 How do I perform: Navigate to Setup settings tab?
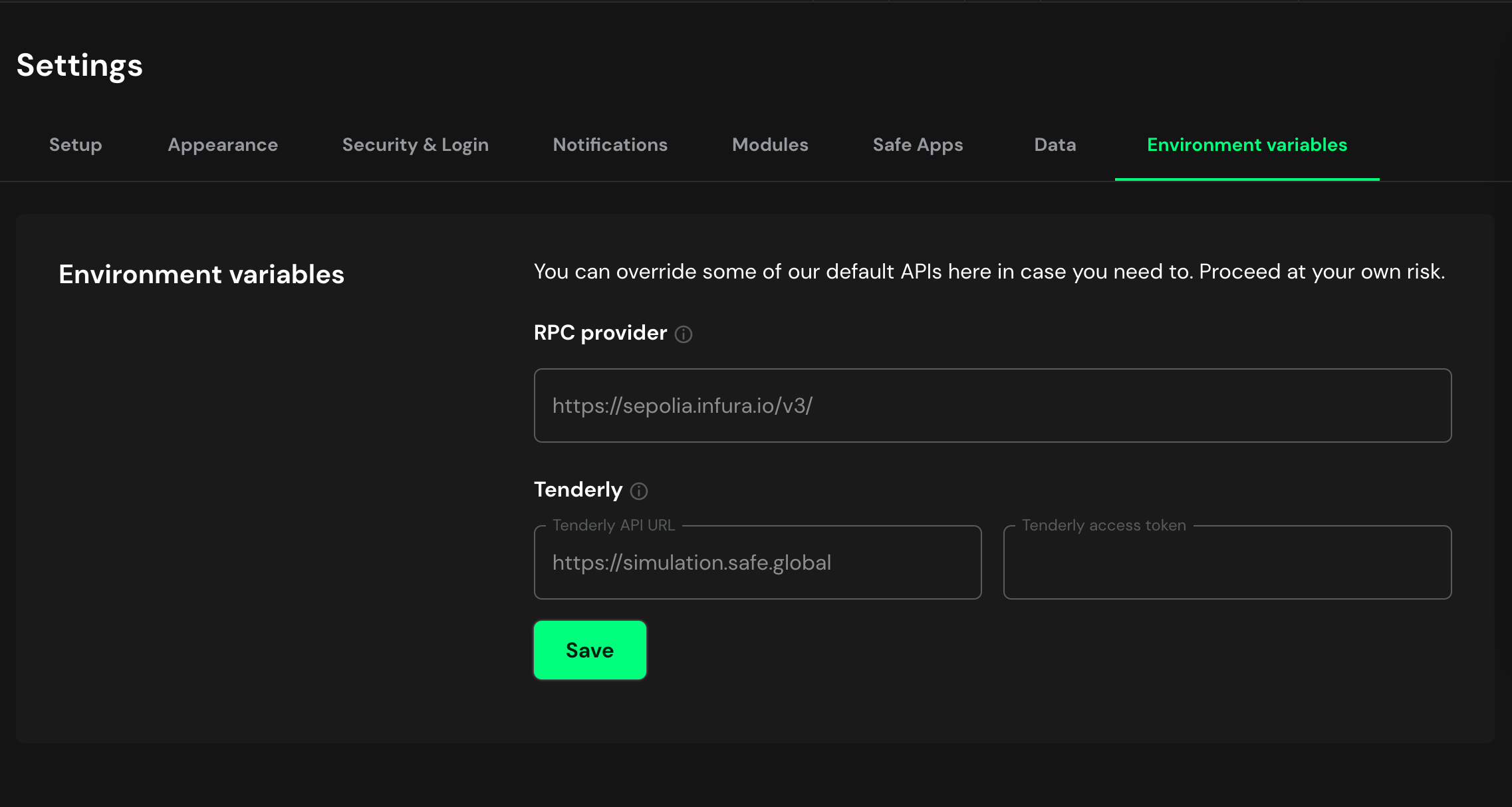coord(75,145)
